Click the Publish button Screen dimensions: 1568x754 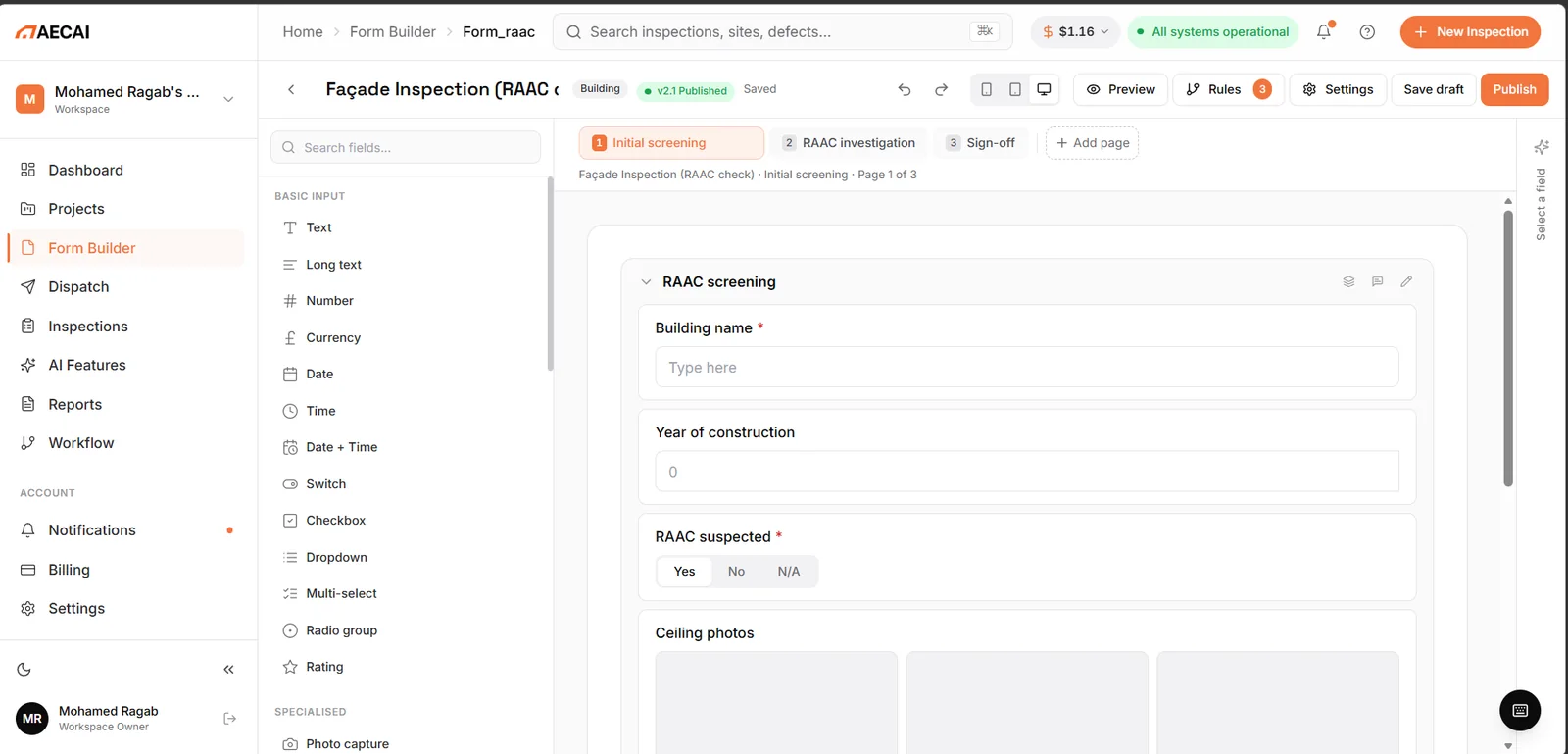tap(1514, 89)
